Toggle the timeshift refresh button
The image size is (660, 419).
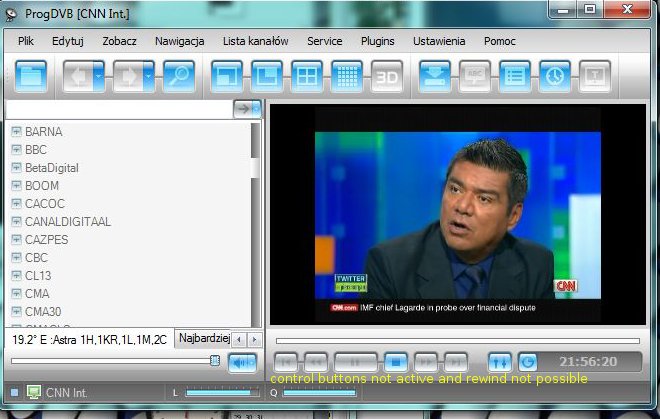527,362
